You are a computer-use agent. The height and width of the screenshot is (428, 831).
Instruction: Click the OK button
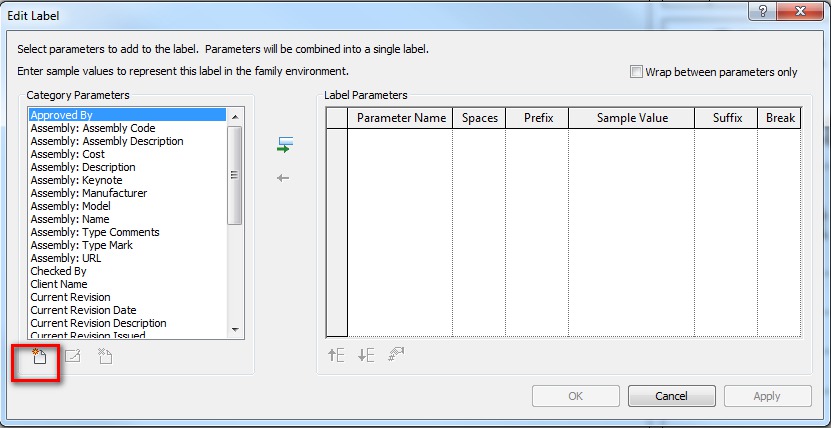click(576, 396)
